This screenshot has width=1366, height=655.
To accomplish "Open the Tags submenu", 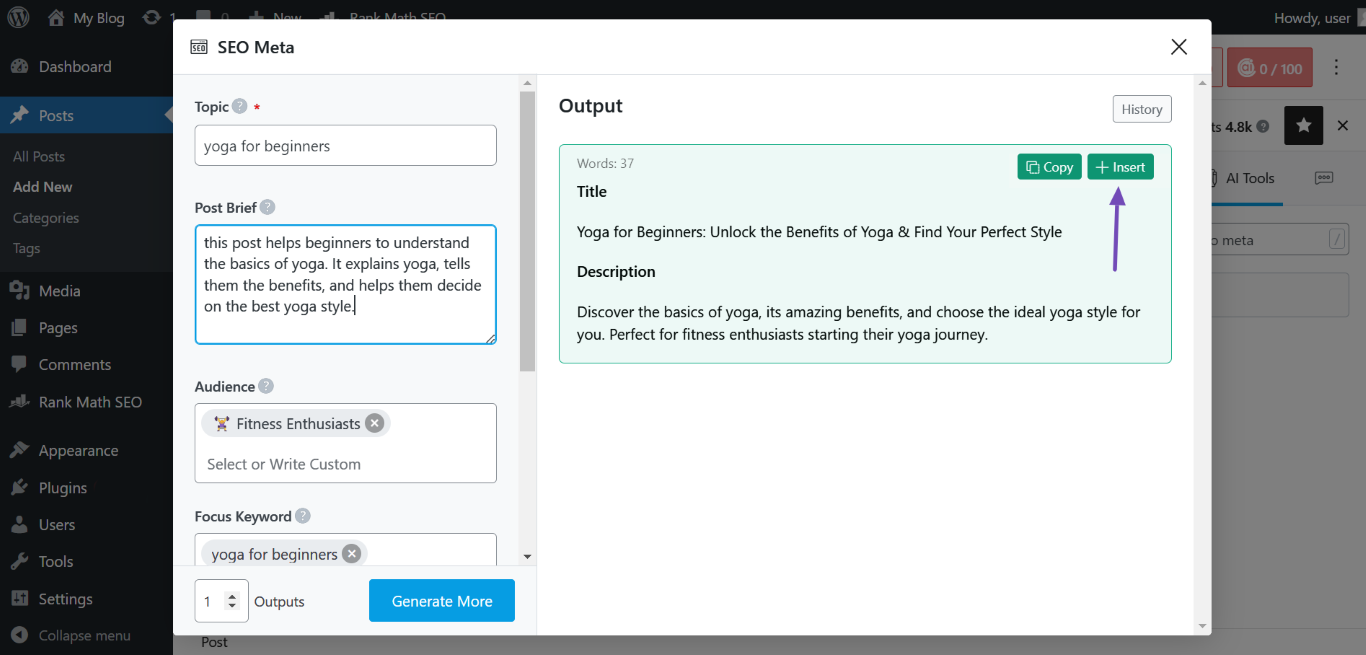I will (27, 249).
